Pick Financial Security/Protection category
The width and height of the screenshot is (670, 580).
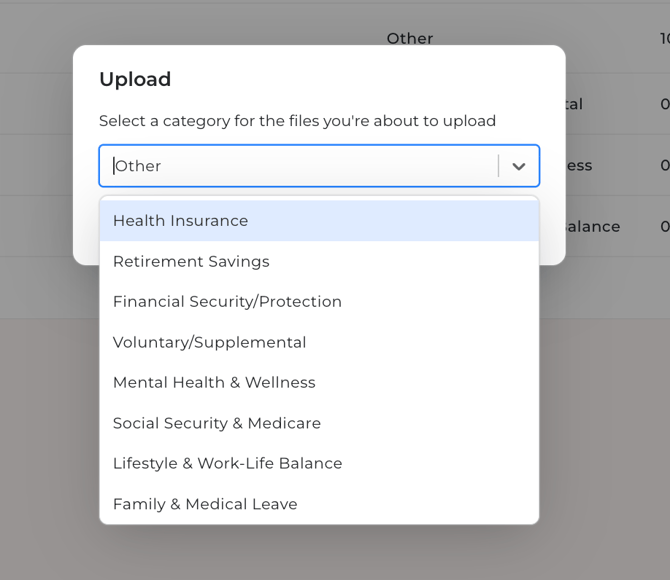coord(227,302)
